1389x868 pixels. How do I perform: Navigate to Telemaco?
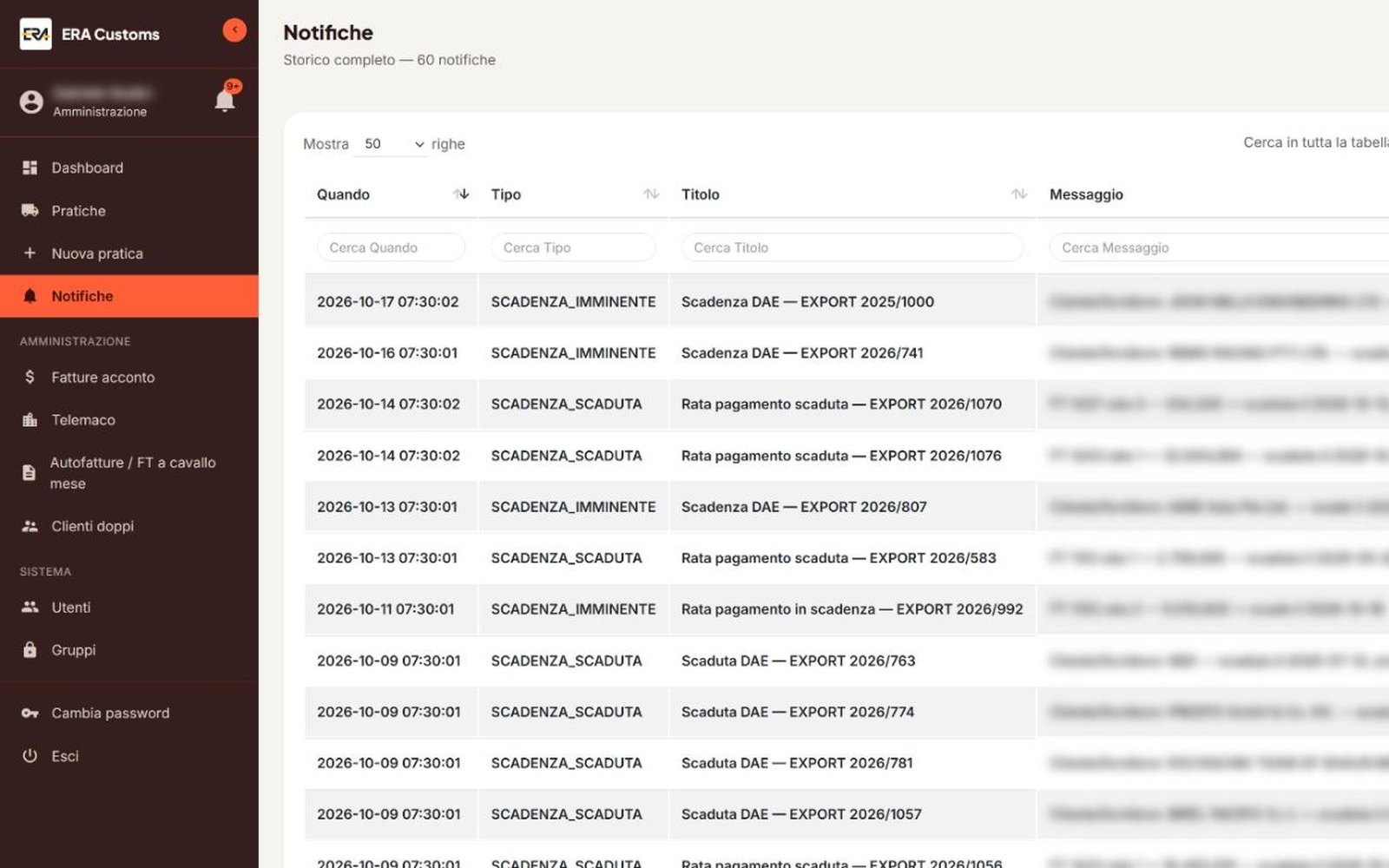click(129, 419)
